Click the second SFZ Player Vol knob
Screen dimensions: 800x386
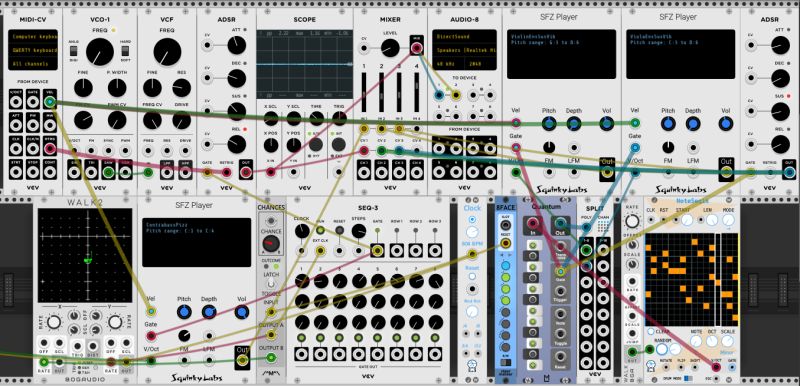(726, 123)
